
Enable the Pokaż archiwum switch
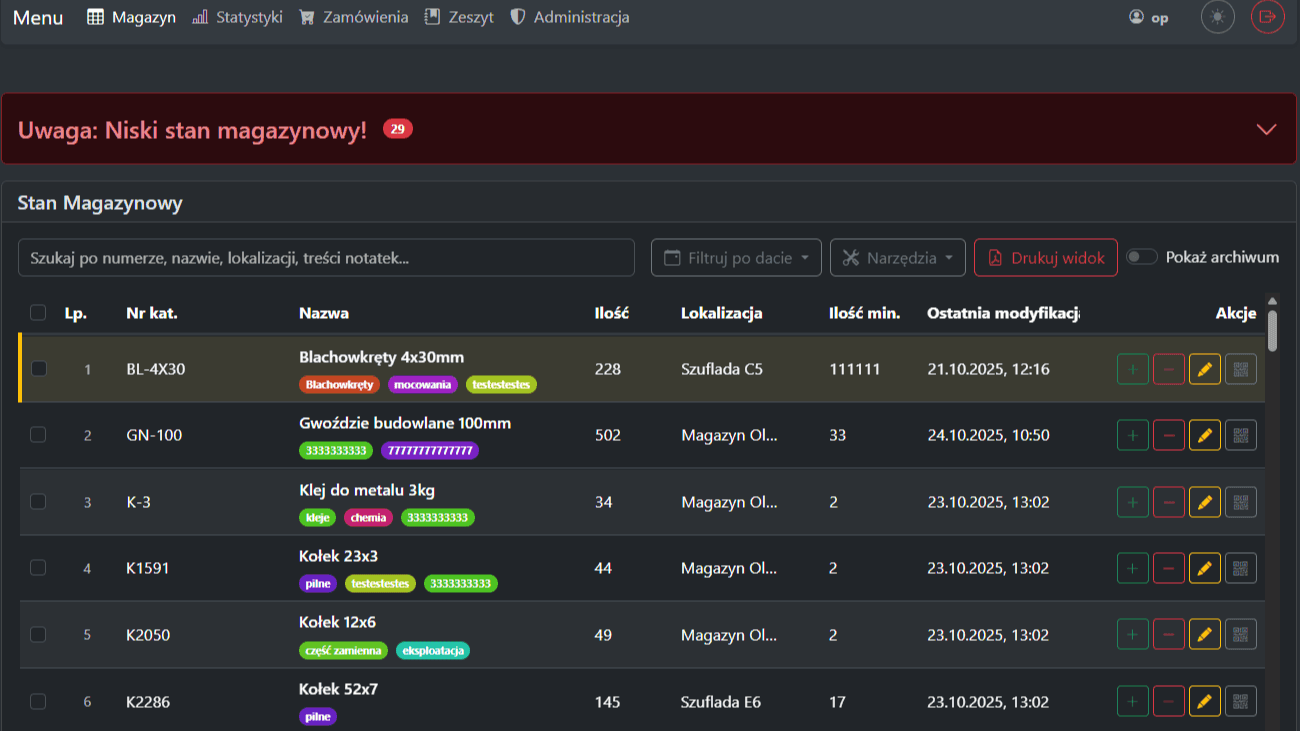coord(1141,257)
